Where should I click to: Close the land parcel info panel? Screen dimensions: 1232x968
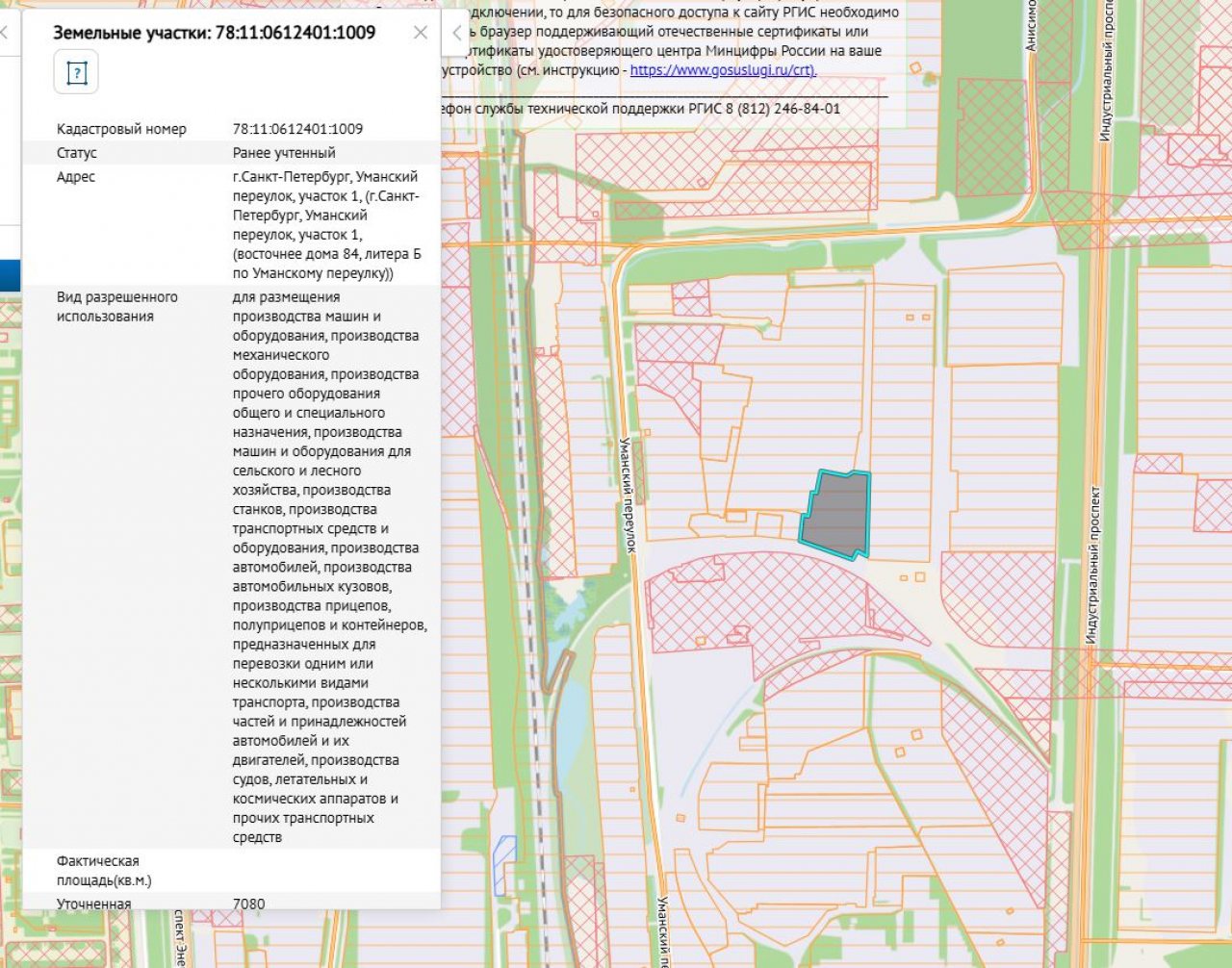[x=421, y=33]
